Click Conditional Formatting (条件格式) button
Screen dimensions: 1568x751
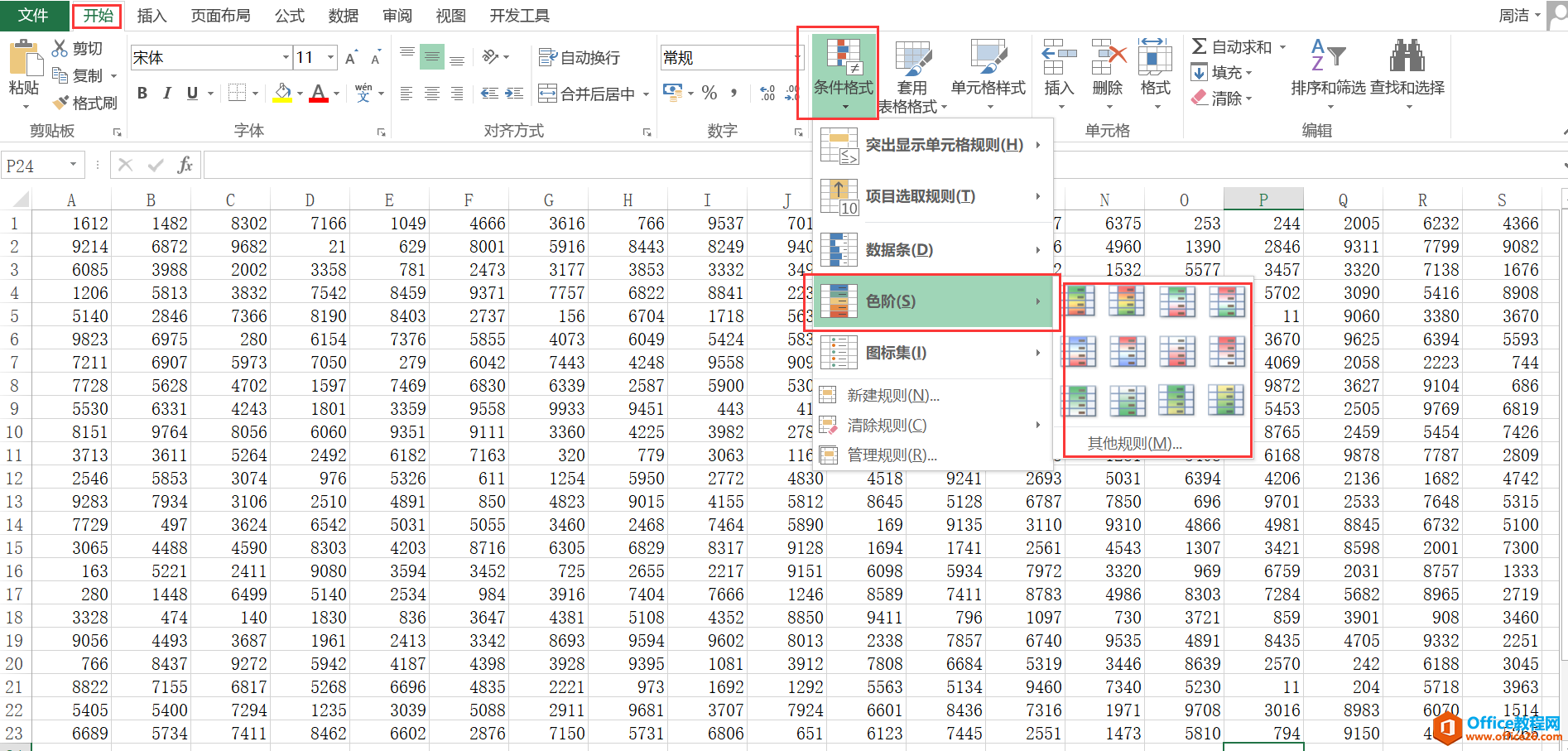pos(844,75)
